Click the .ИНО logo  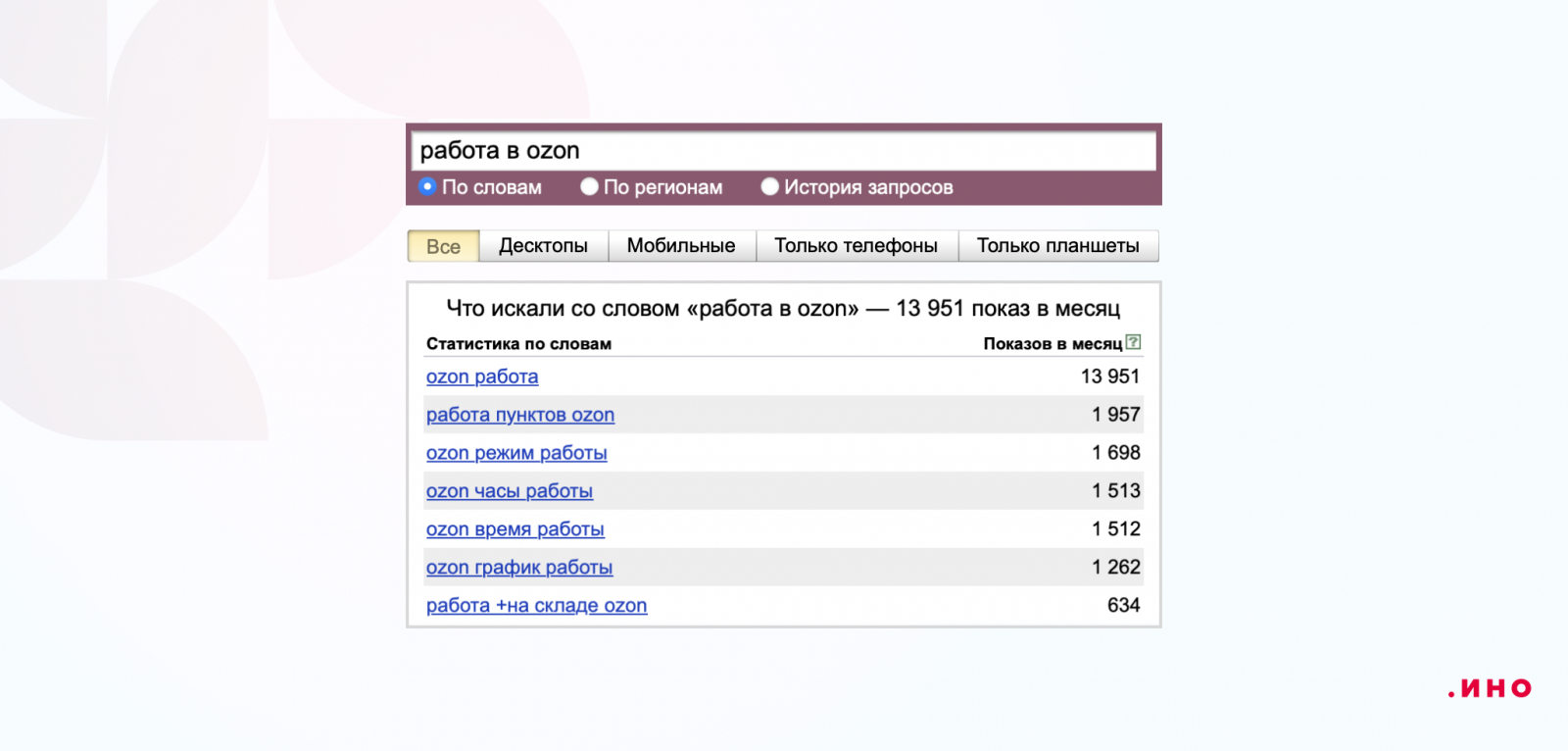(x=1490, y=689)
